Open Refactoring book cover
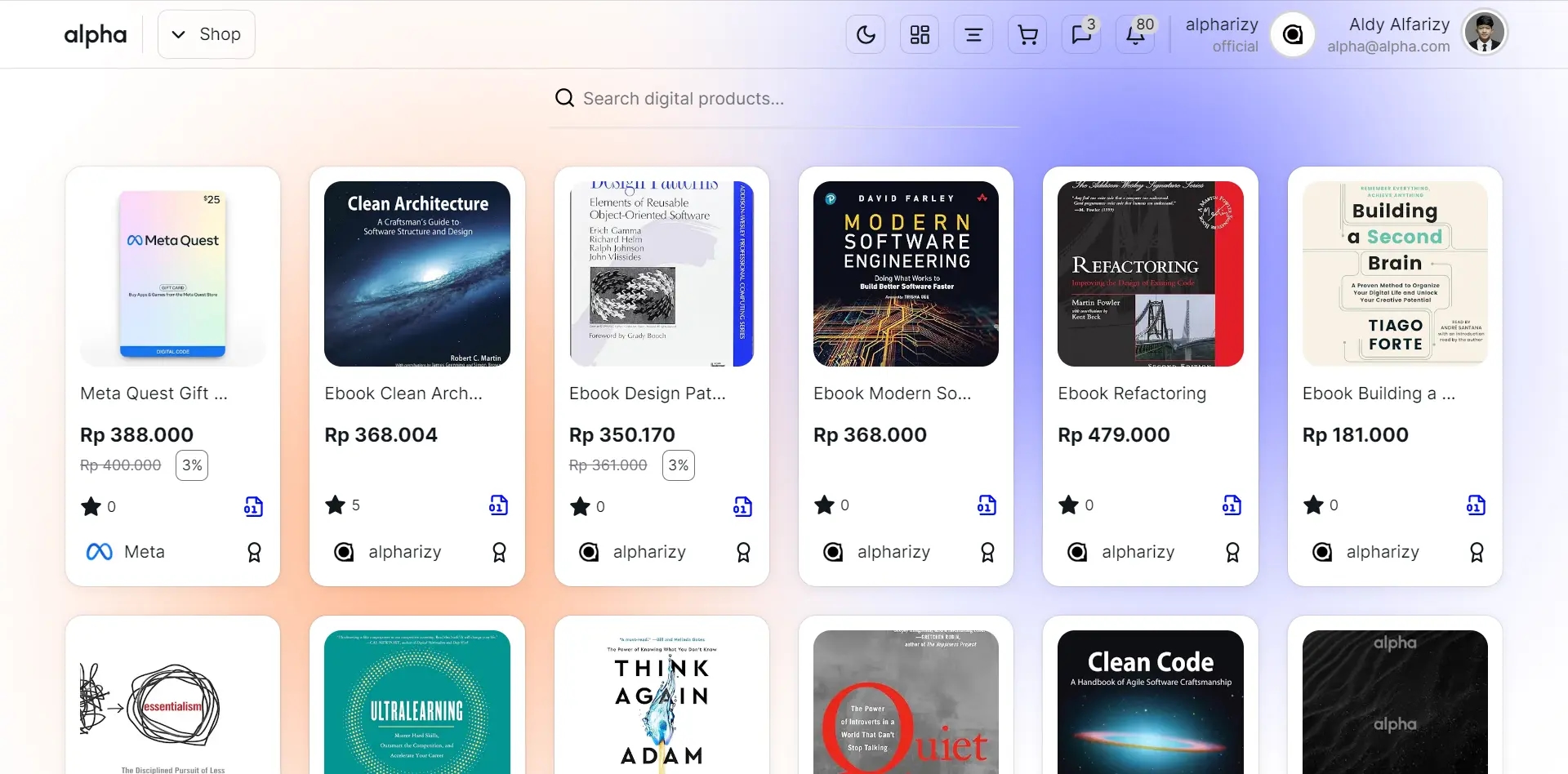 click(x=1151, y=274)
